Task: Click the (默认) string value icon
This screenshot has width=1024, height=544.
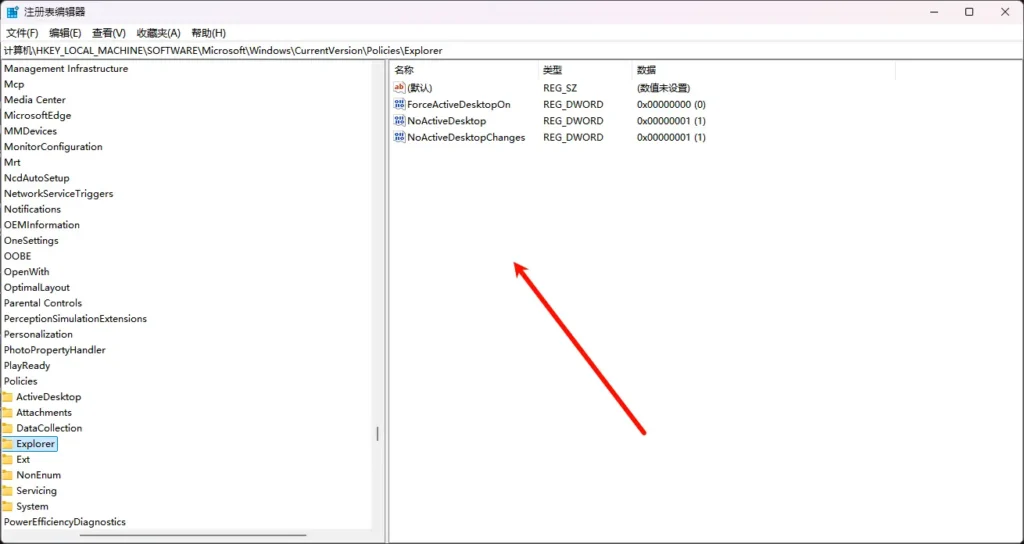Action: tap(400, 88)
